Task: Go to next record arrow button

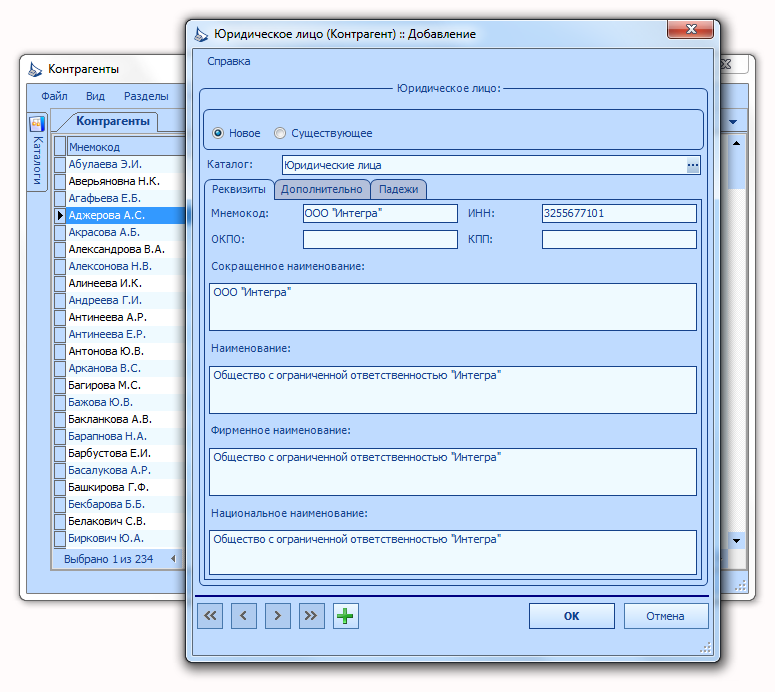Action: [x=278, y=616]
